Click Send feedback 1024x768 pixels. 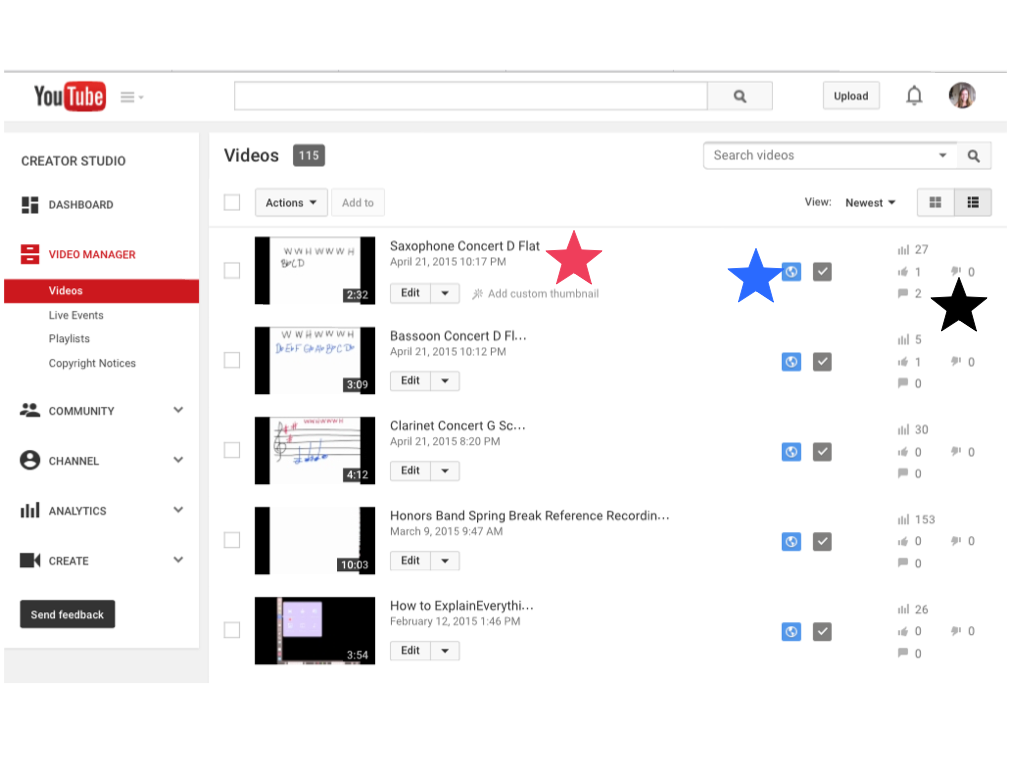point(67,615)
